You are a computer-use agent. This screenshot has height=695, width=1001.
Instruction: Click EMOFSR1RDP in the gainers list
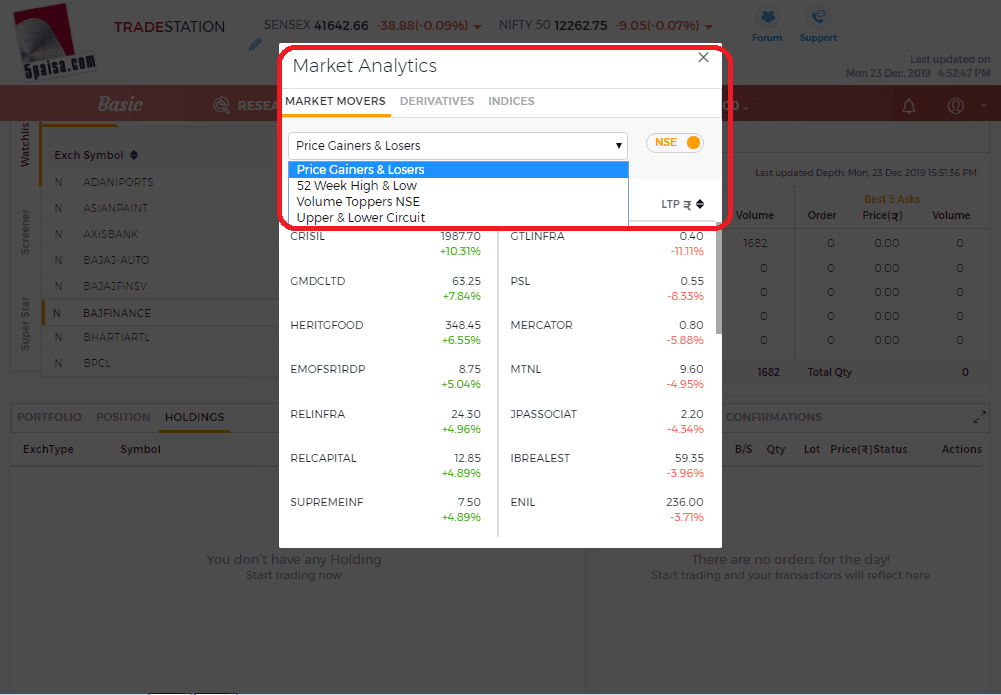327,370
